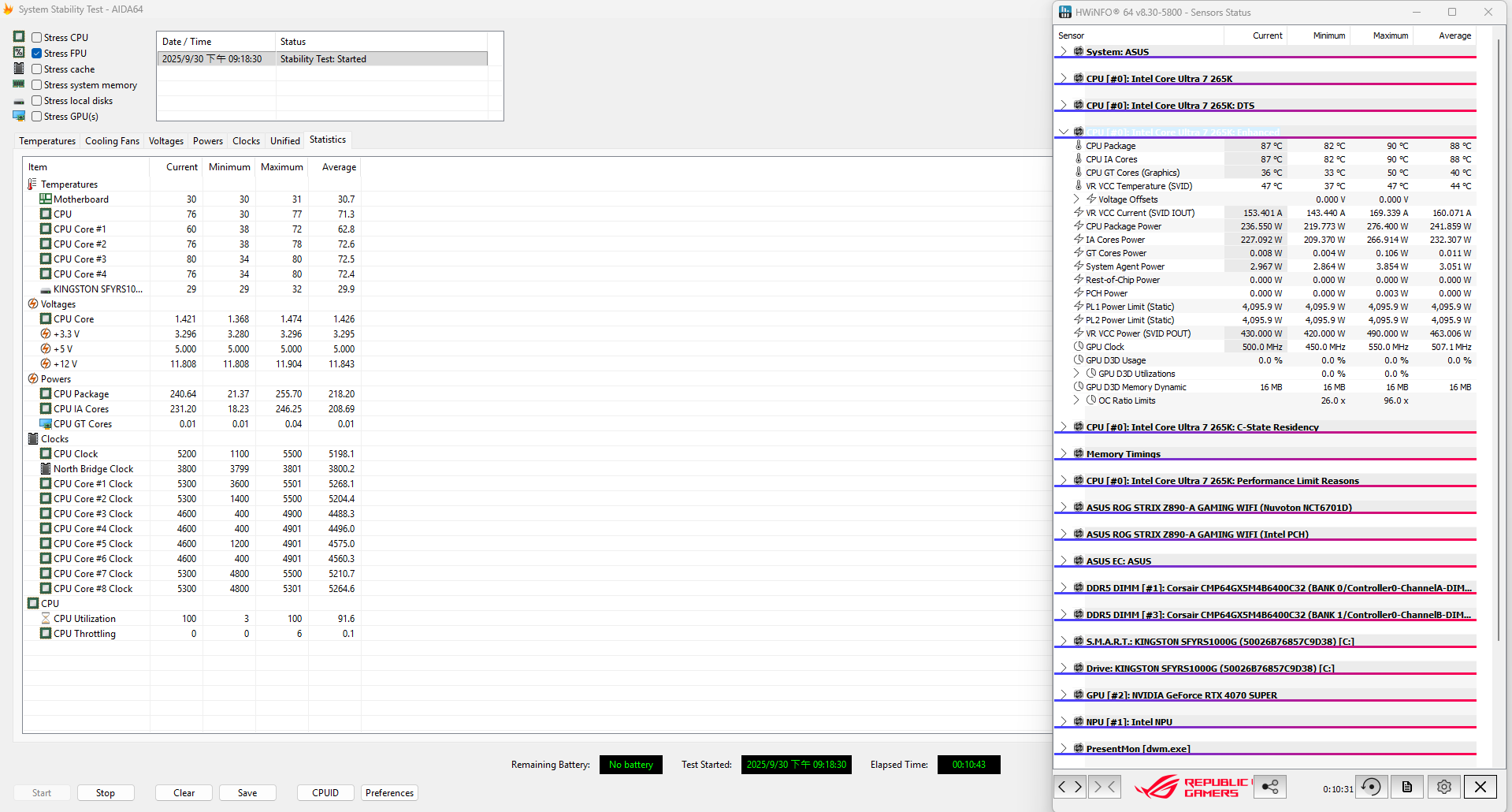The width and height of the screenshot is (1512, 812).
Task: Collapse the selected CPU Enhanced sensor group
Action: coord(1063,132)
